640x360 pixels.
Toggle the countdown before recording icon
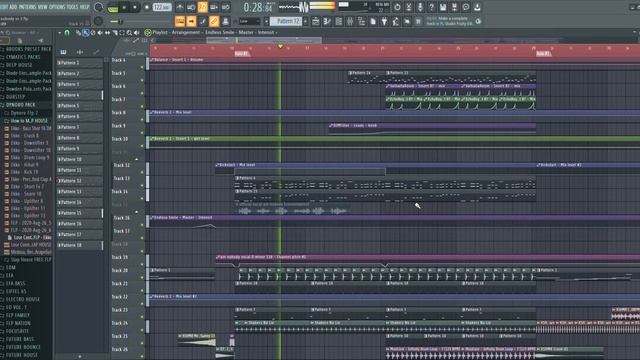(202, 7)
